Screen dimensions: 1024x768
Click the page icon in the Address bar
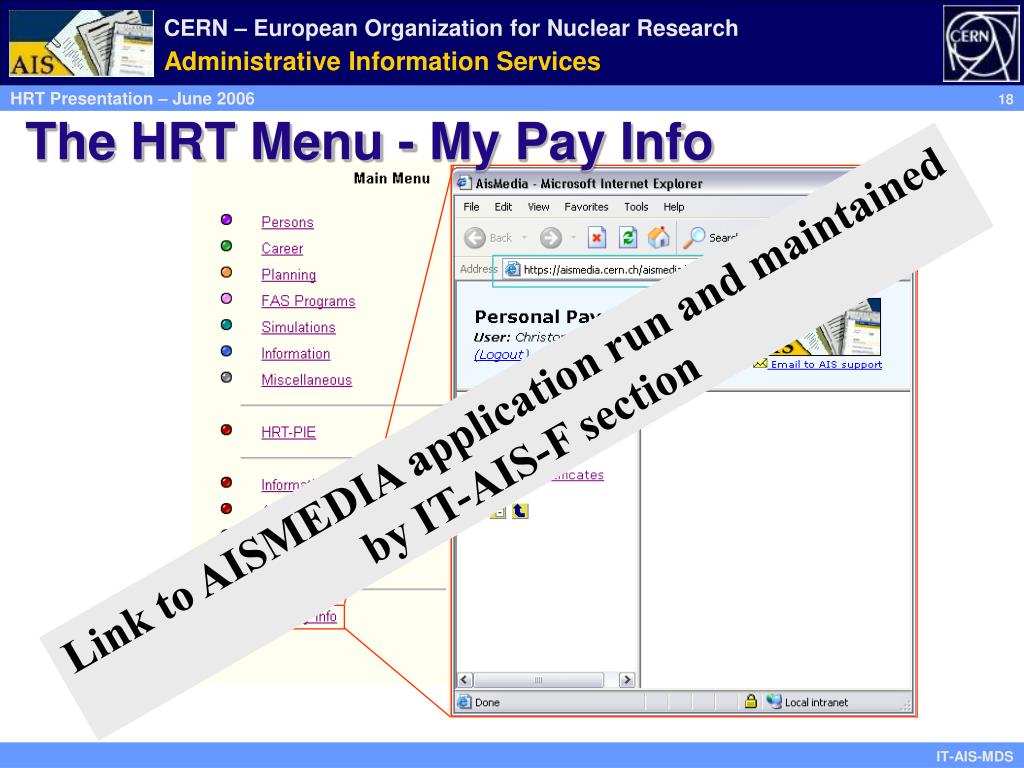(x=513, y=269)
